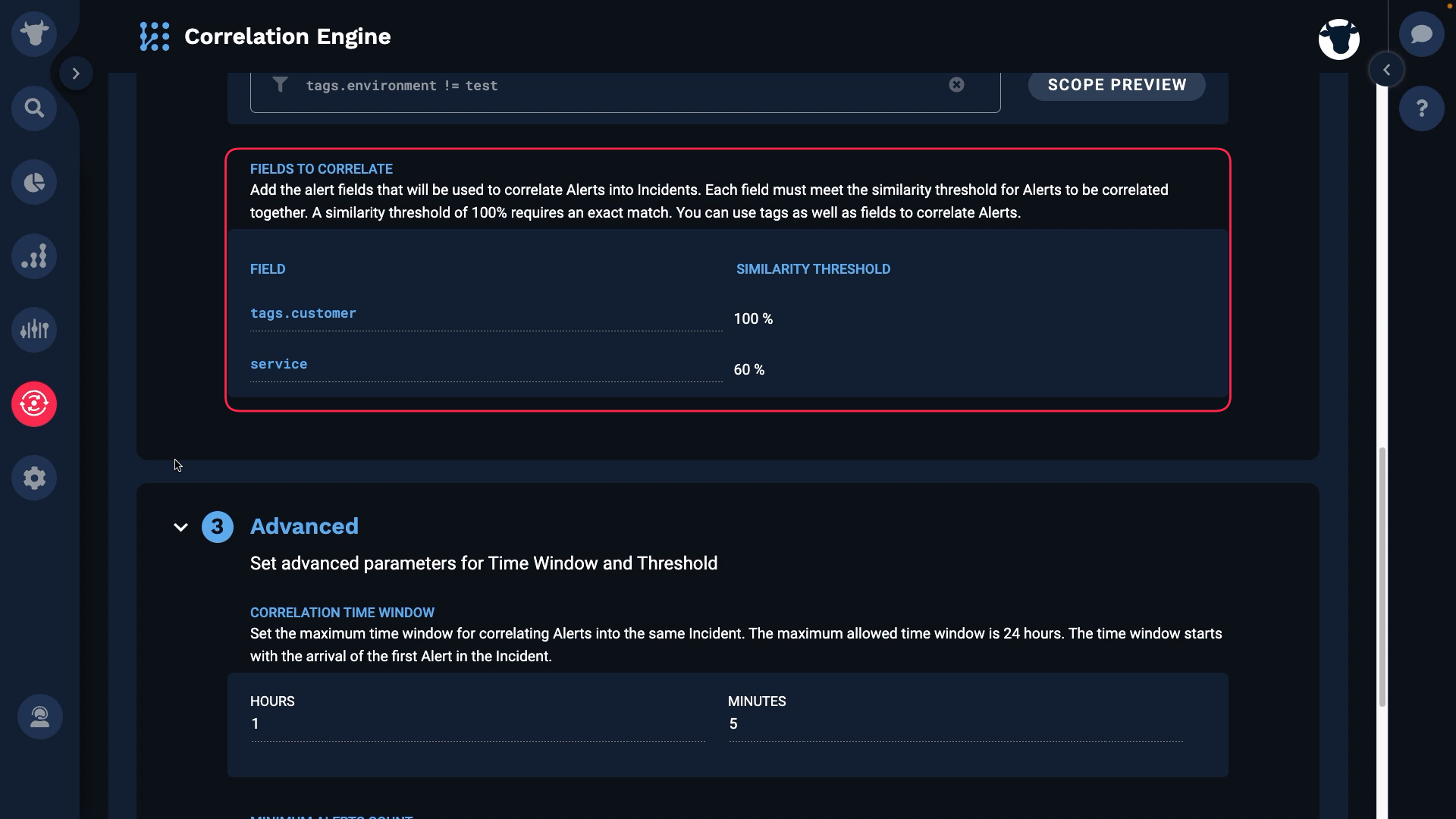Click the SCOPE PREVIEW button

tap(1117, 85)
